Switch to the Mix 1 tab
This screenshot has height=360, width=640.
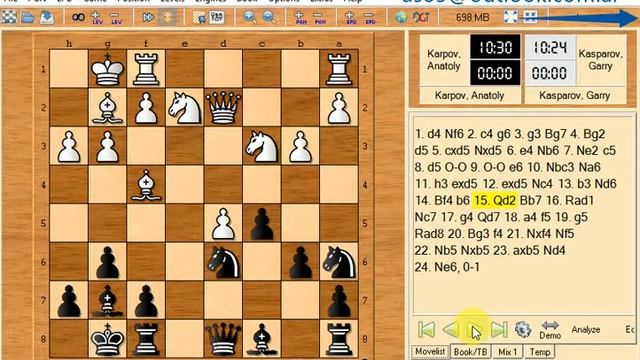tap(507, 351)
